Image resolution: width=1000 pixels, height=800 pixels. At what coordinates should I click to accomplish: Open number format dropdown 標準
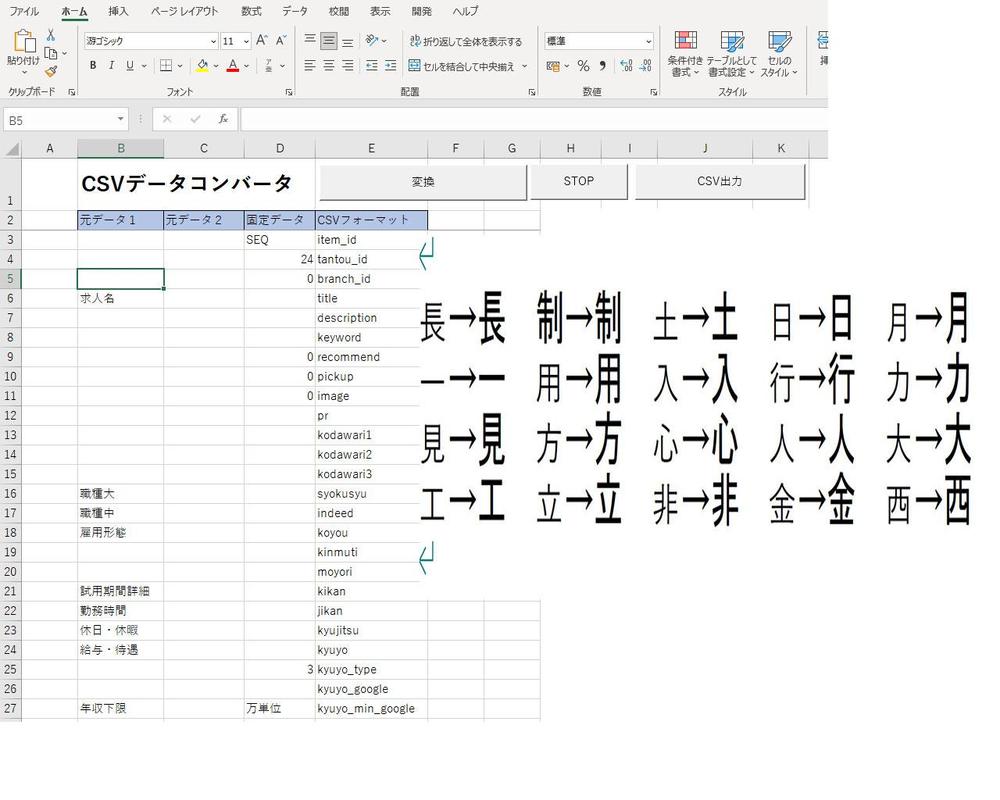click(649, 41)
